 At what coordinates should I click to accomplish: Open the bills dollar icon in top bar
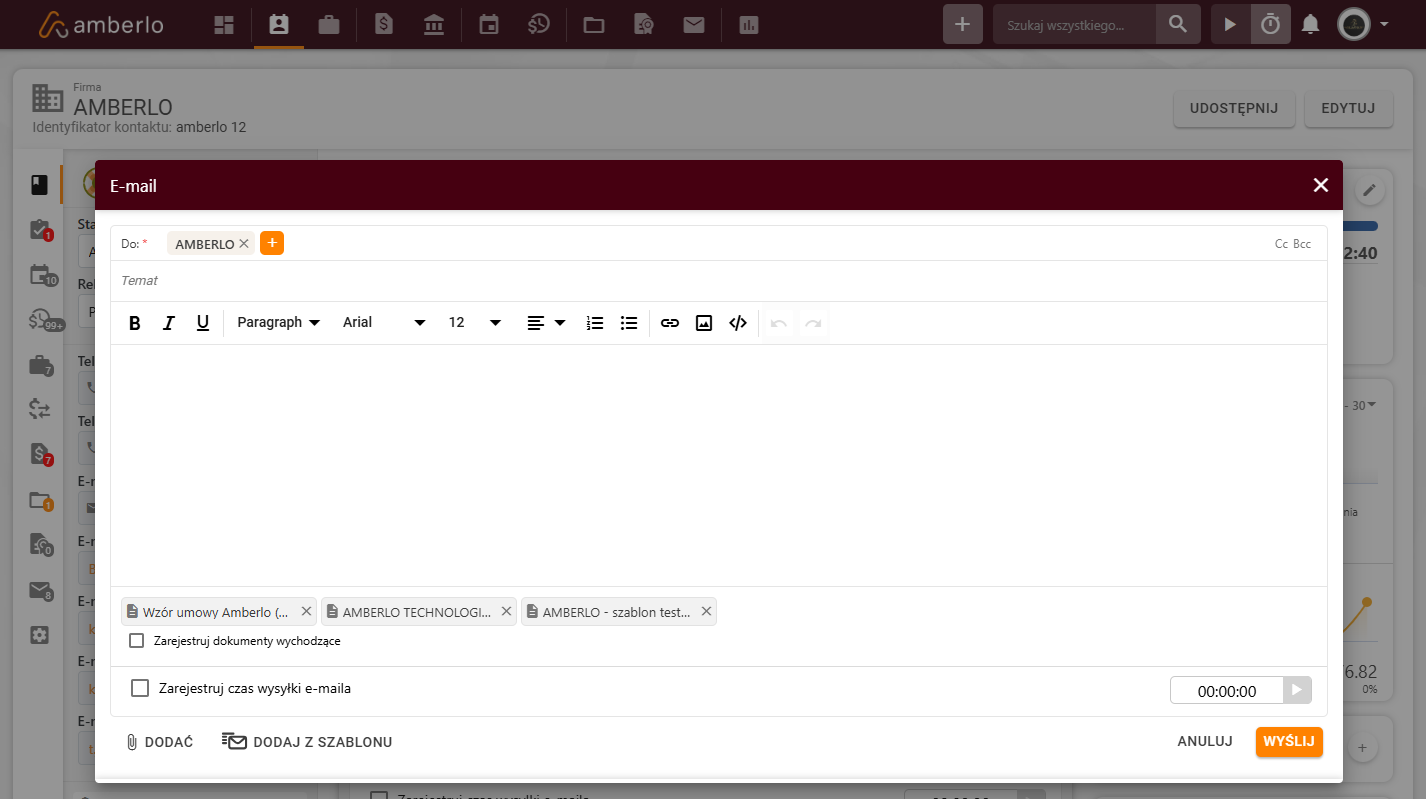click(384, 24)
